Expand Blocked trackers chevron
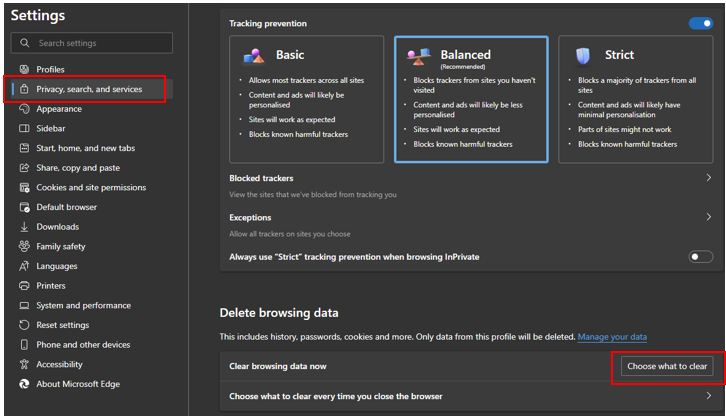The width and height of the screenshot is (726, 416). coord(708,177)
